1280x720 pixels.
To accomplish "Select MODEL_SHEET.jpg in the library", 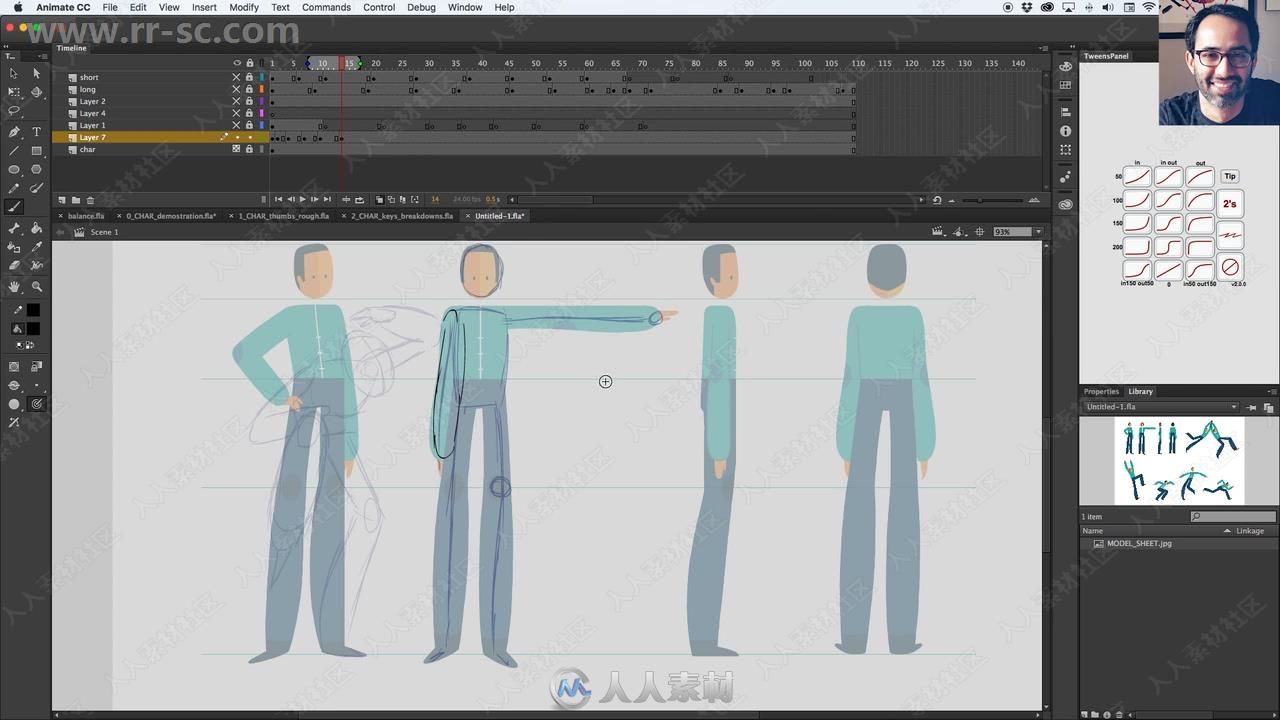I will click(1139, 543).
